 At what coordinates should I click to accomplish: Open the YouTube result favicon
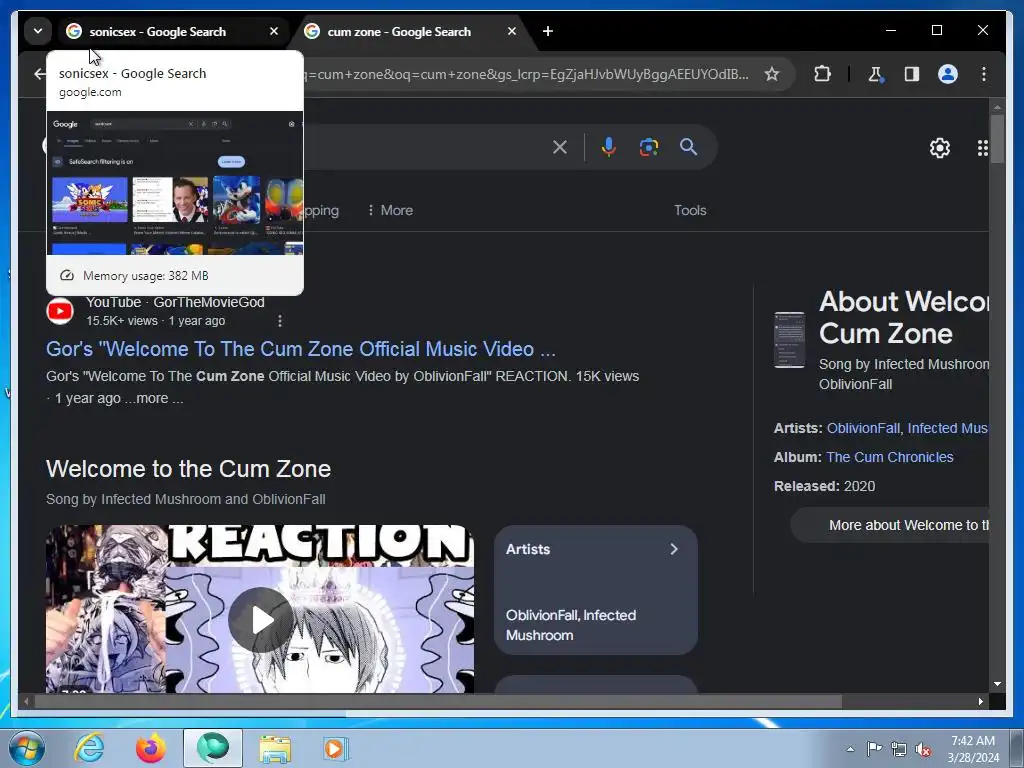(60, 312)
